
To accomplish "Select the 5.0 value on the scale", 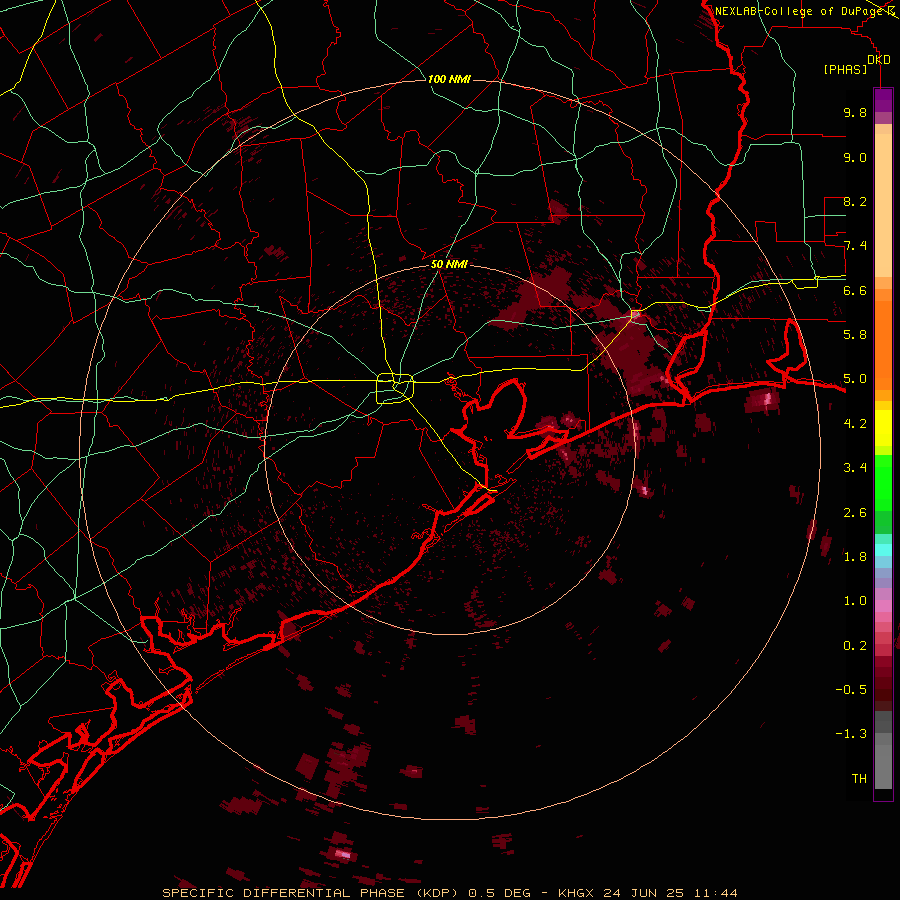I will pos(855,379).
